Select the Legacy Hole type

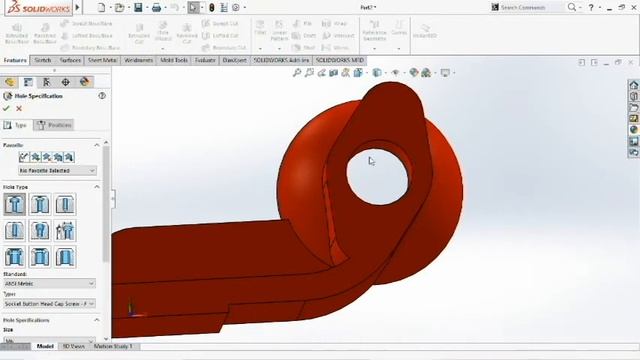[65, 231]
